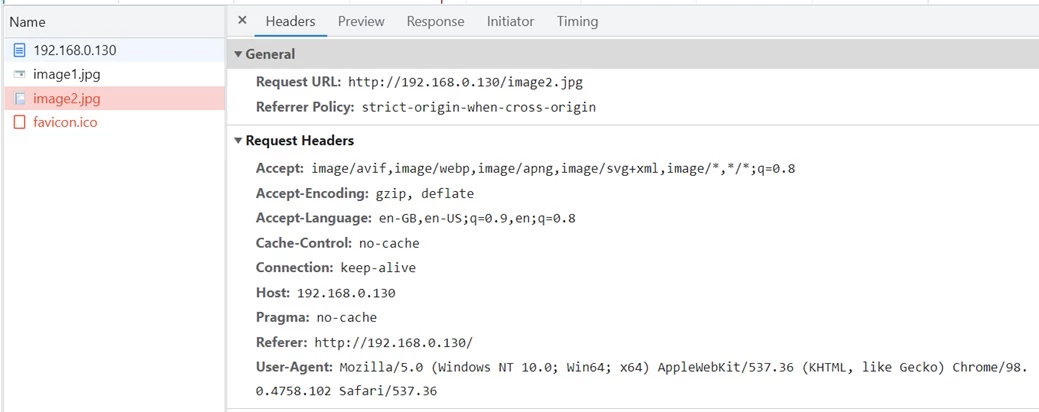Click the Referrer Policy value
1039x412 pixels.
[x=478, y=107]
